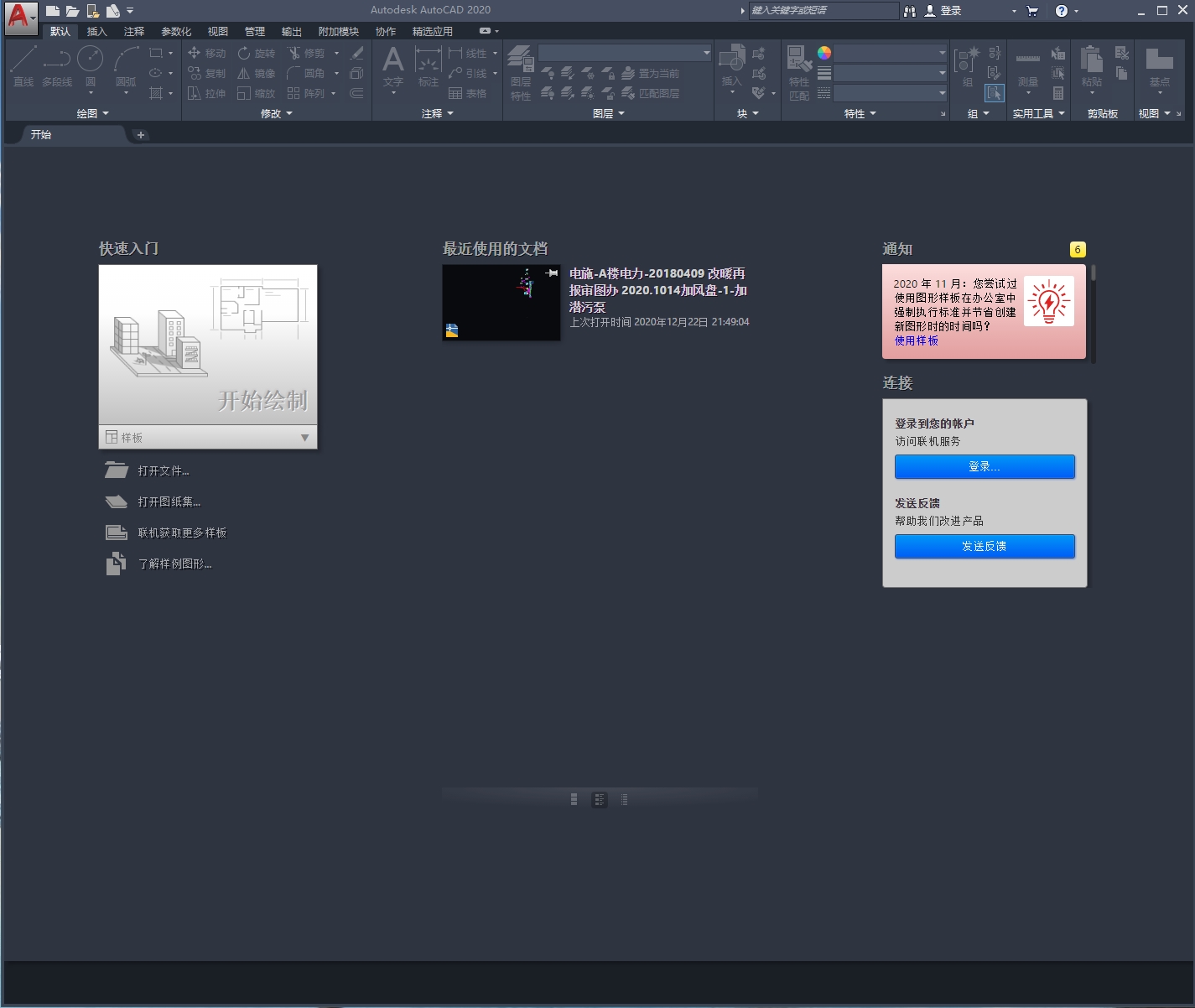This screenshot has width=1195, height=1008.
Task: Toggle group selection on/off button
Action: pos(995,93)
